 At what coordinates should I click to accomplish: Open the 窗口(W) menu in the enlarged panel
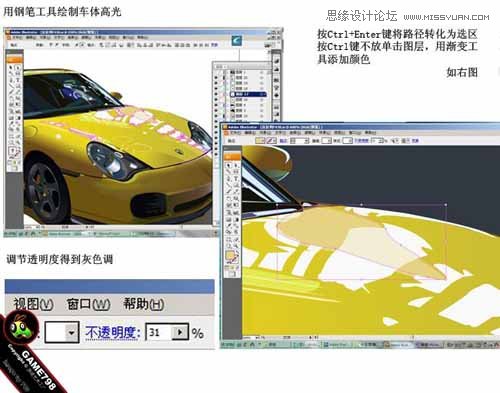point(88,304)
